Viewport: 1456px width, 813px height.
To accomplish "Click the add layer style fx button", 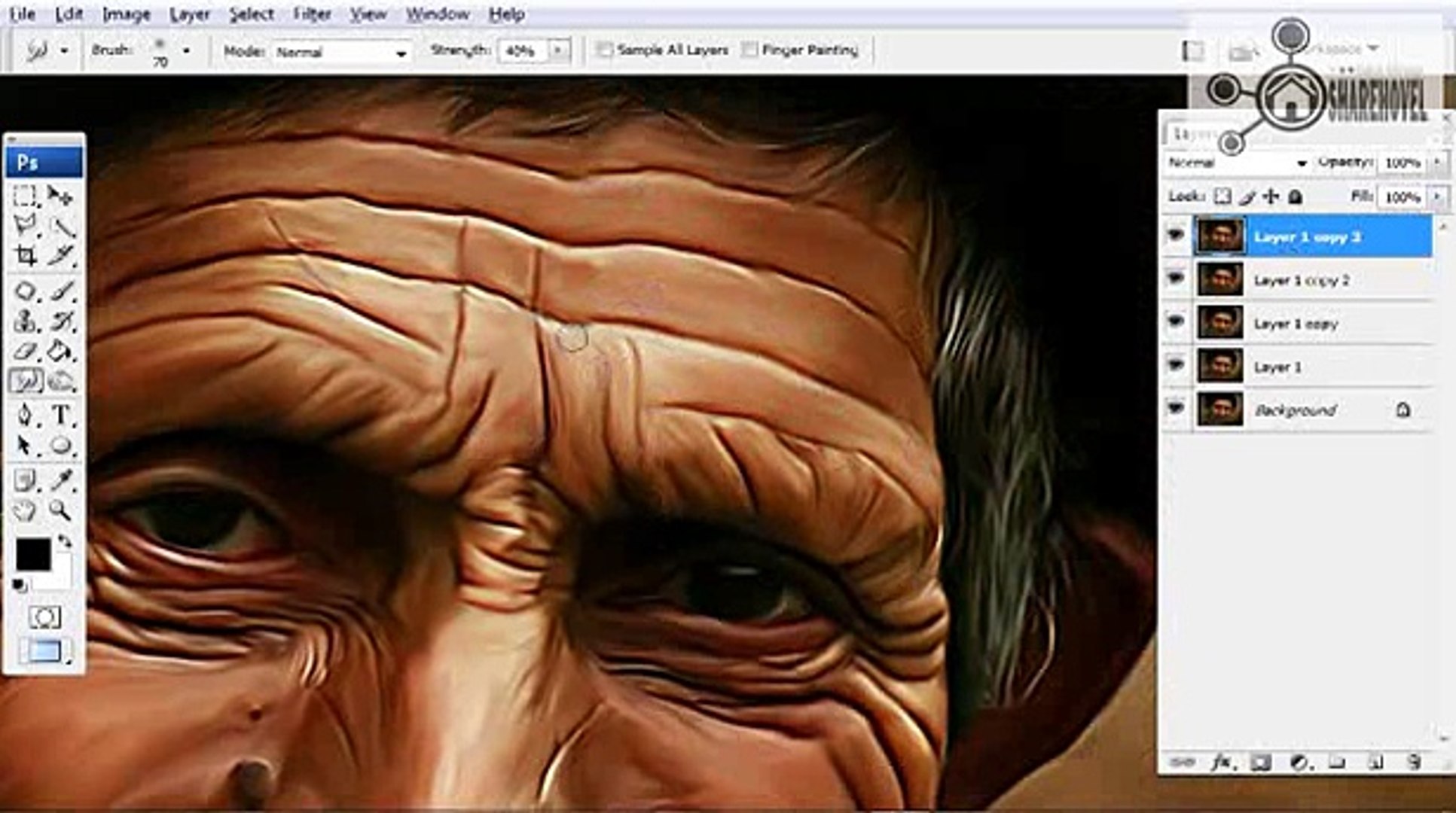I will (x=1221, y=763).
